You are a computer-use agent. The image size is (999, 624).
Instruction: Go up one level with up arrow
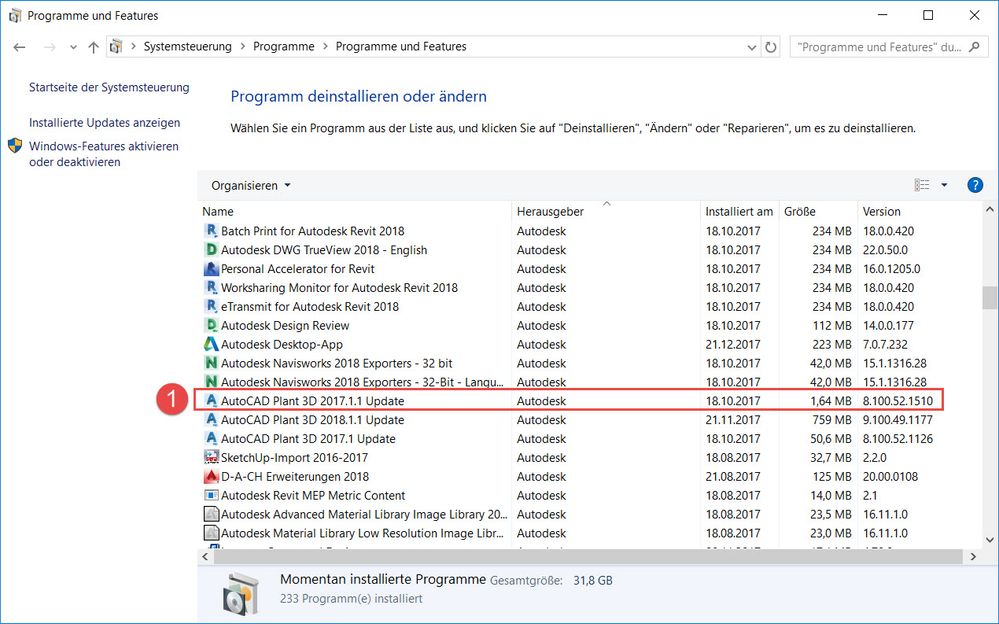click(x=94, y=47)
